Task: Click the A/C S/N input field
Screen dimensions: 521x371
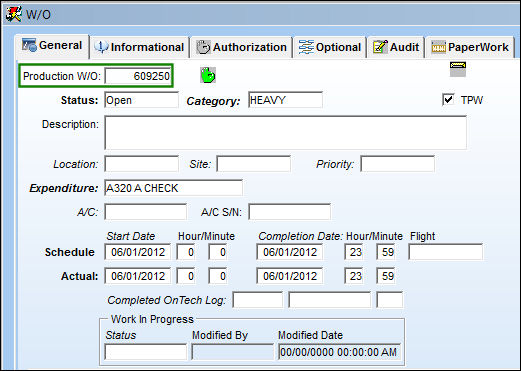Action: [x=290, y=212]
